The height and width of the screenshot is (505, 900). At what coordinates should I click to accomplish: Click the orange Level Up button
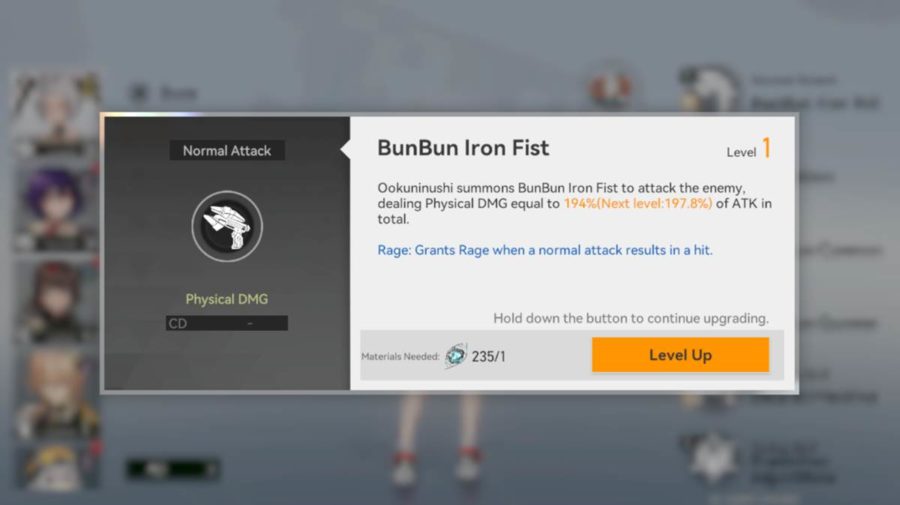click(680, 355)
